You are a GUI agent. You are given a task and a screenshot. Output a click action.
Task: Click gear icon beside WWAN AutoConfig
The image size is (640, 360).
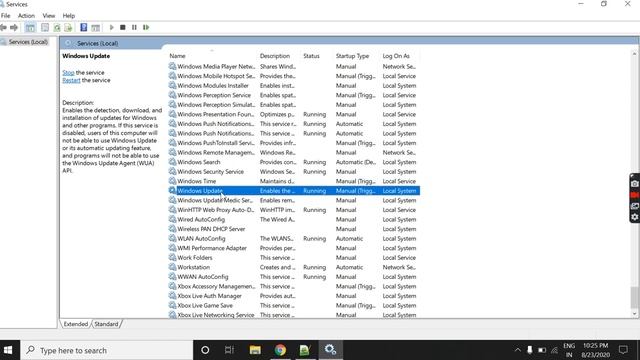coord(172,276)
